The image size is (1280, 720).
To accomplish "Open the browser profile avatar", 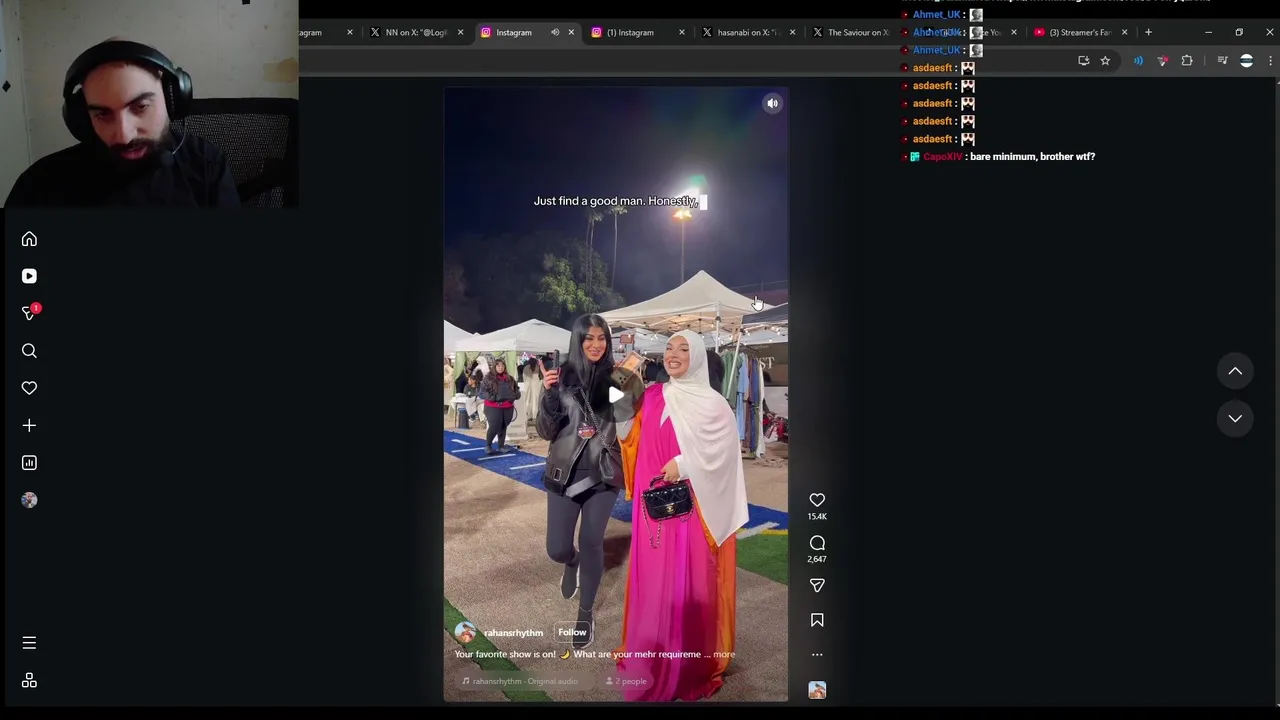I will tap(1246, 61).
